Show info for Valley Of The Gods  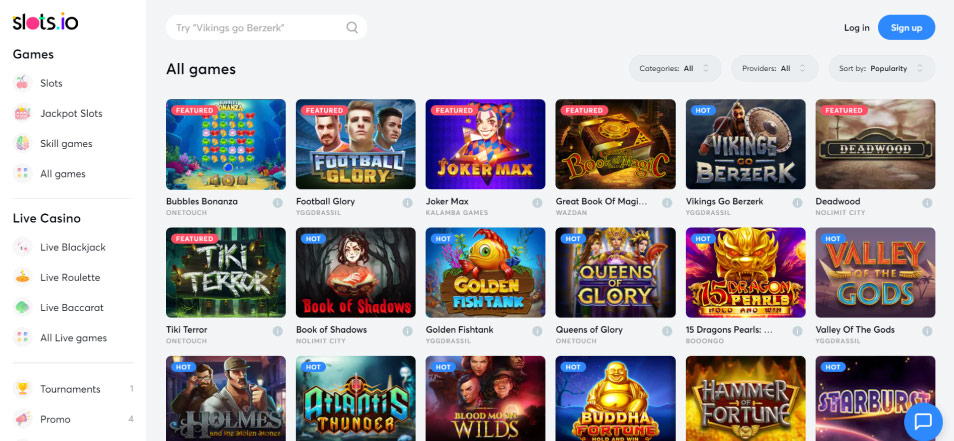click(927, 331)
